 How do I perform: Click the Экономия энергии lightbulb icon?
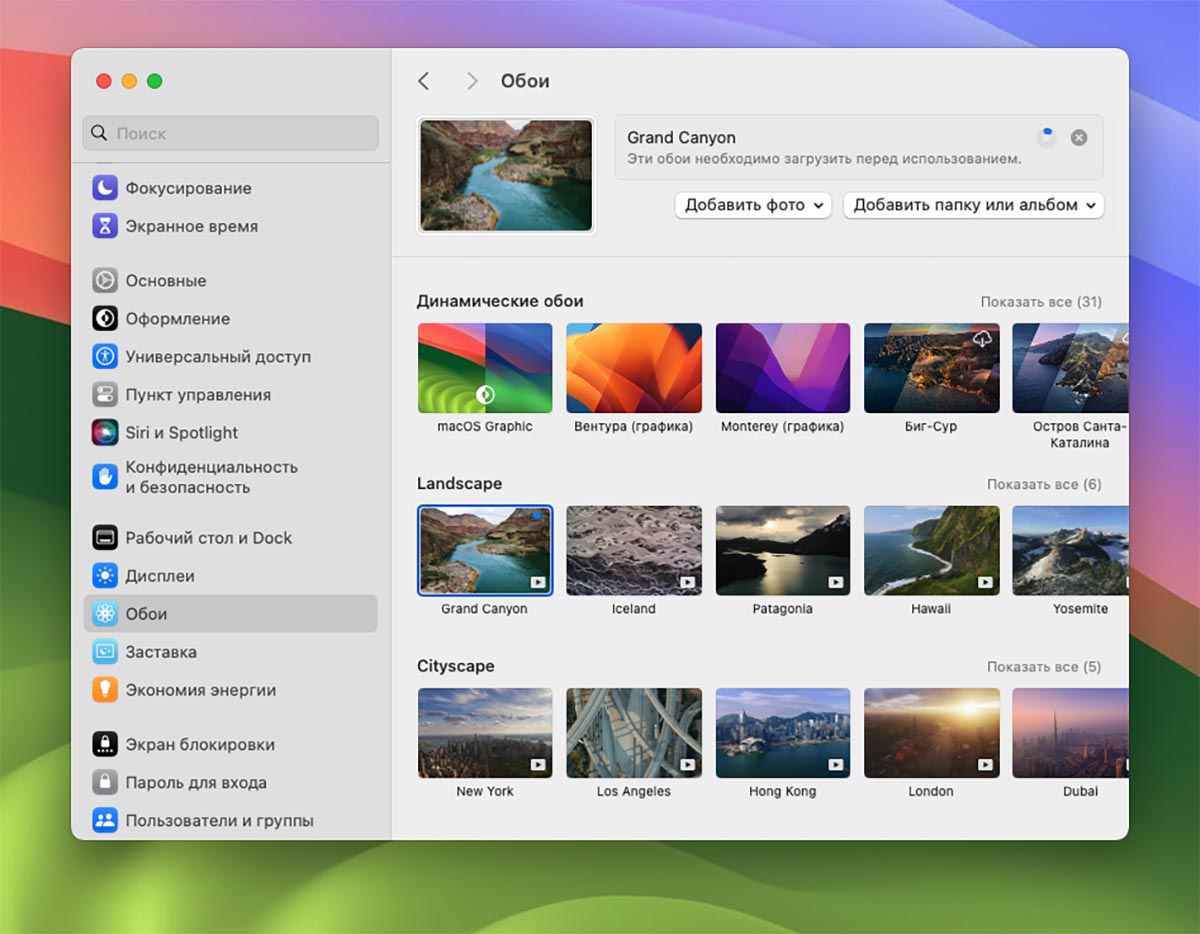pyautogui.click(x=105, y=690)
